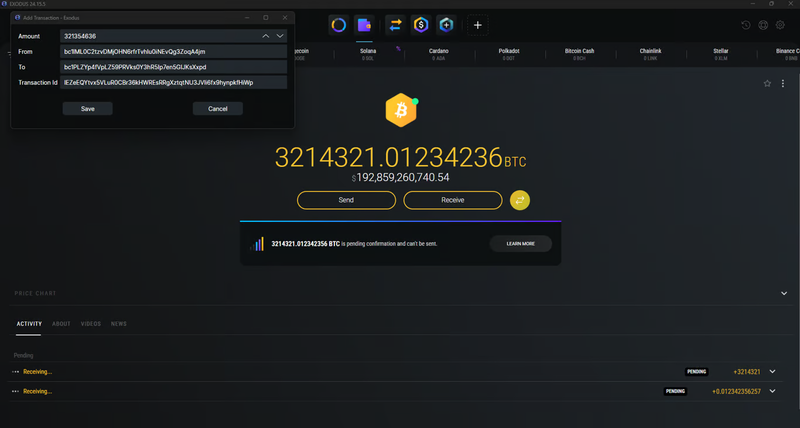
Task: Open the settings gear icon
Action: [780, 25]
